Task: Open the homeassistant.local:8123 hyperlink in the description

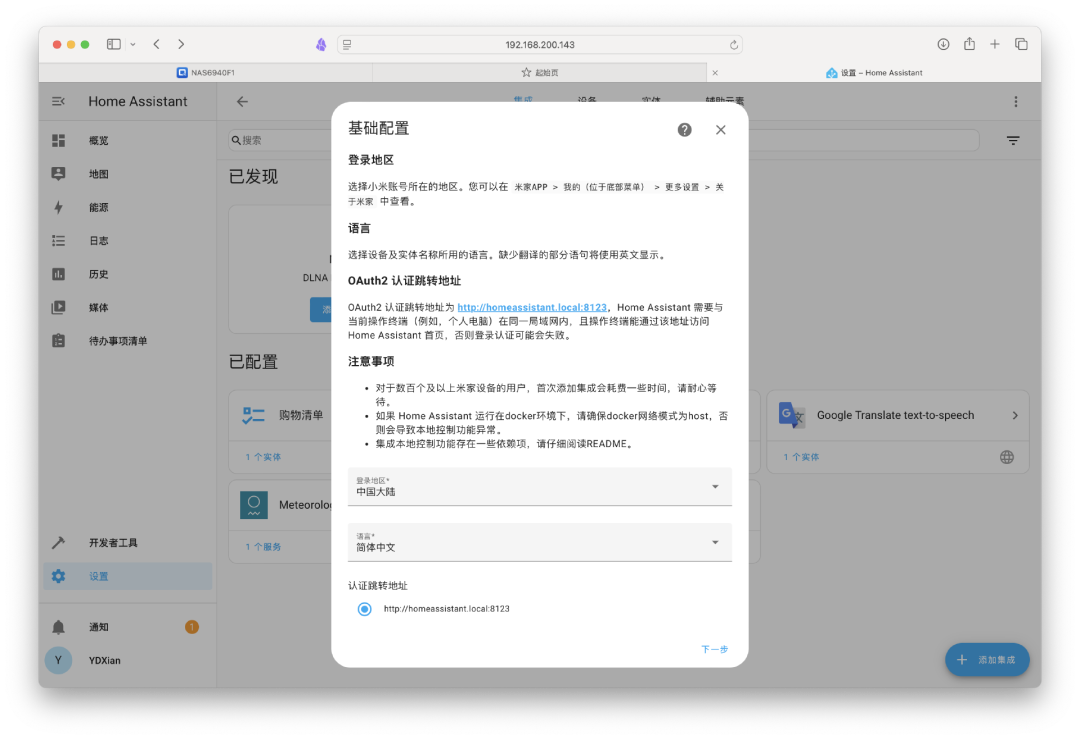Action: (532, 308)
